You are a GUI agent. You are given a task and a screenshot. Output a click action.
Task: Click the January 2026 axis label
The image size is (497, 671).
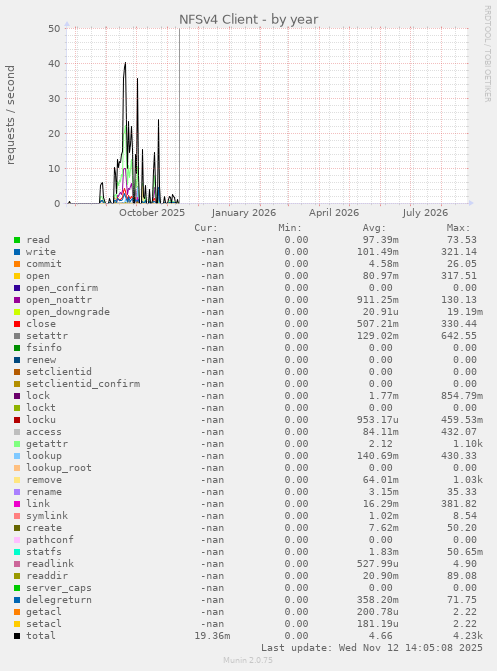[x=244, y=213]
